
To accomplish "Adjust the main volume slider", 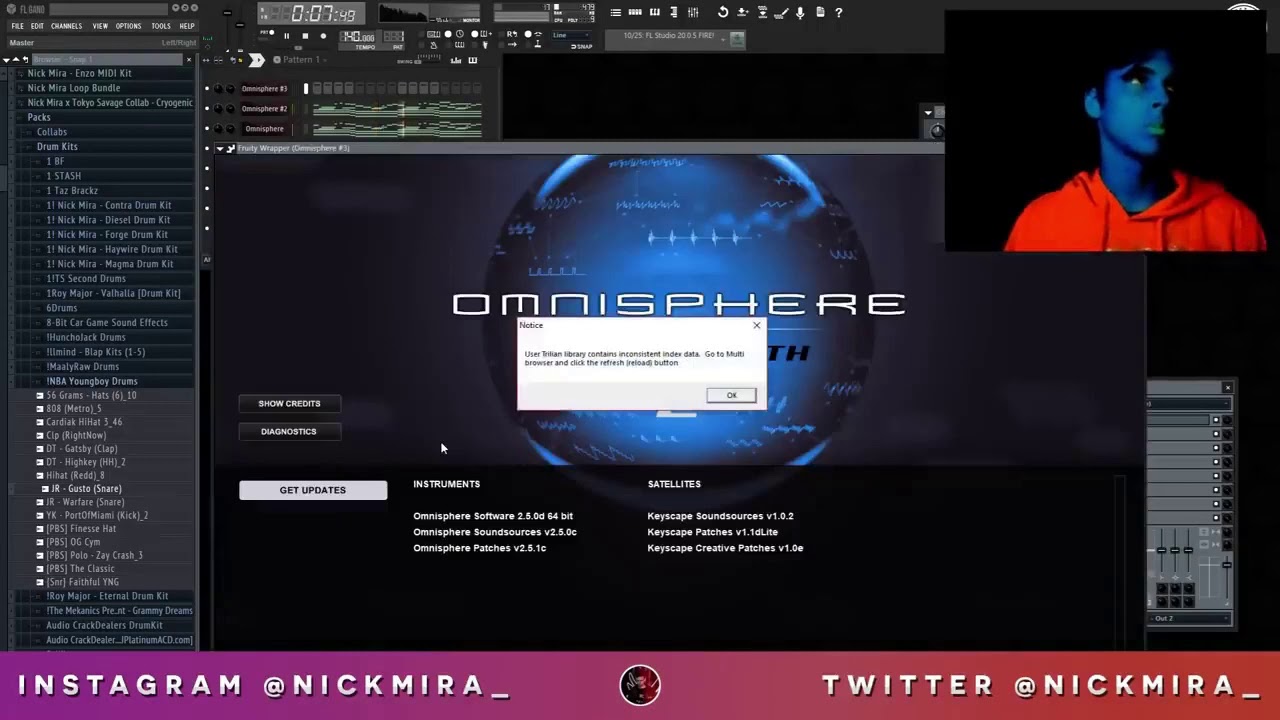I will [227, 13].
